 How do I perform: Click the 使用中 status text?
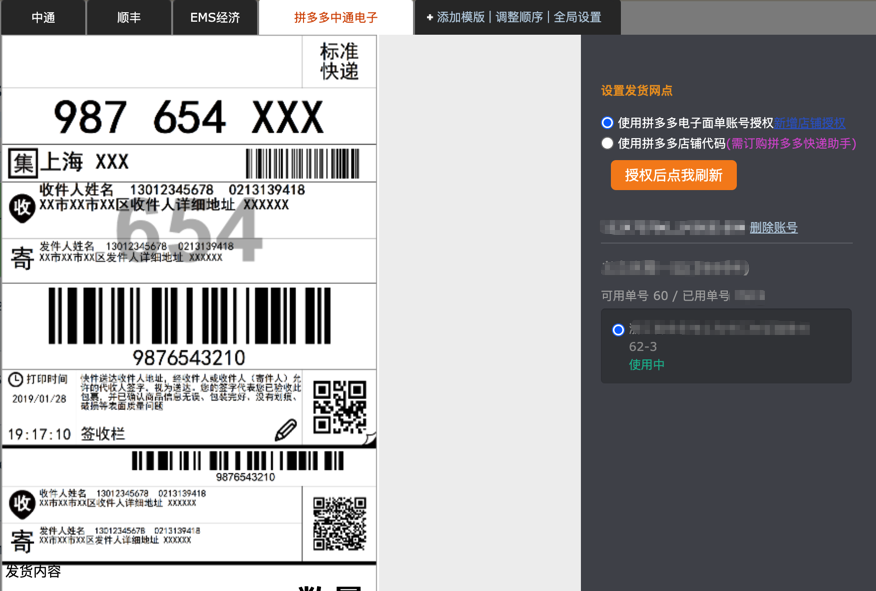[x=647, y=365]
